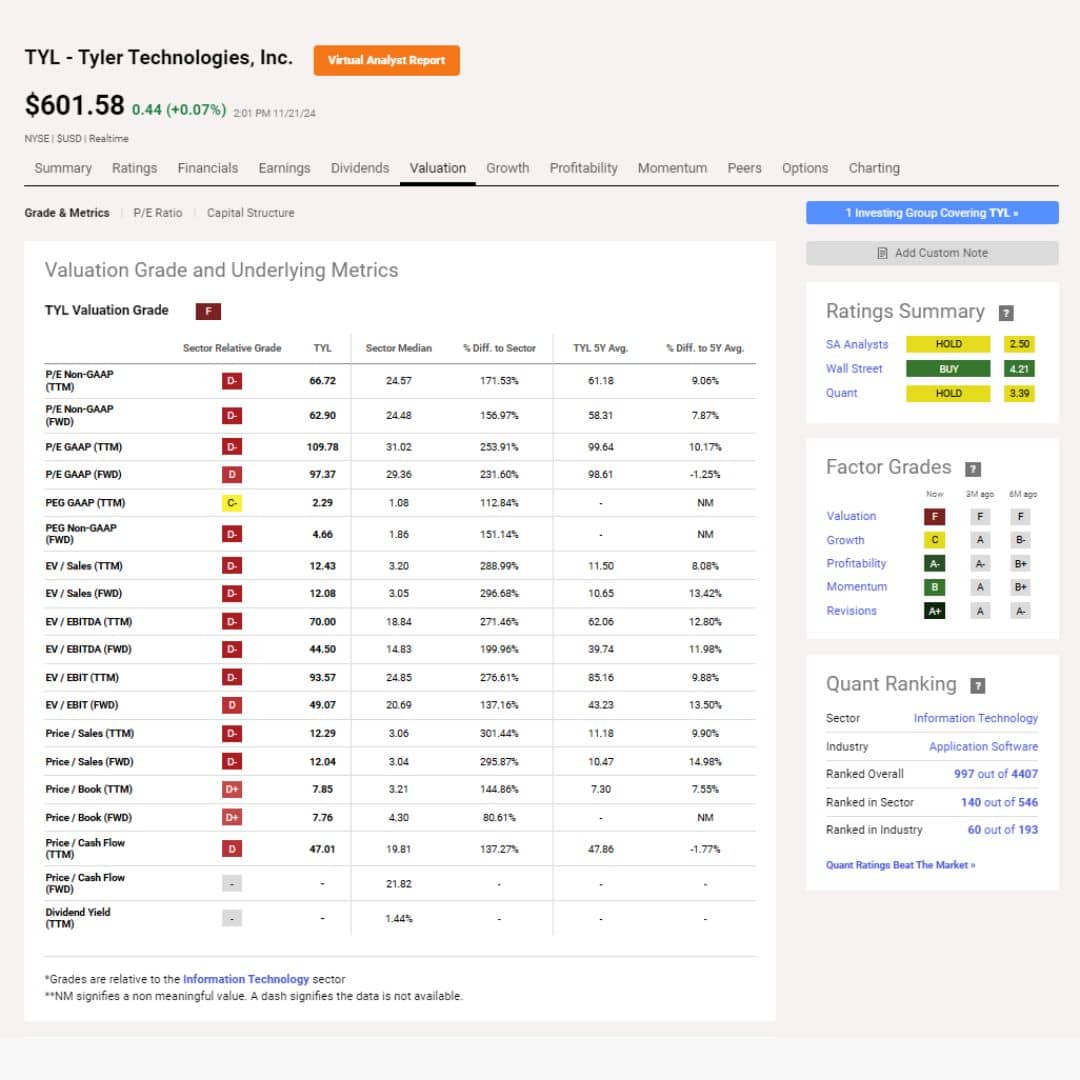Open the Profitability link in Factor Grades
1080x1080 pixels.
coord(856,563)
